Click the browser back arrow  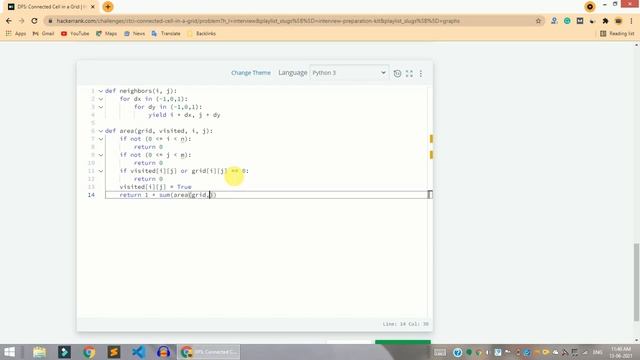click(x=9, y=21)
